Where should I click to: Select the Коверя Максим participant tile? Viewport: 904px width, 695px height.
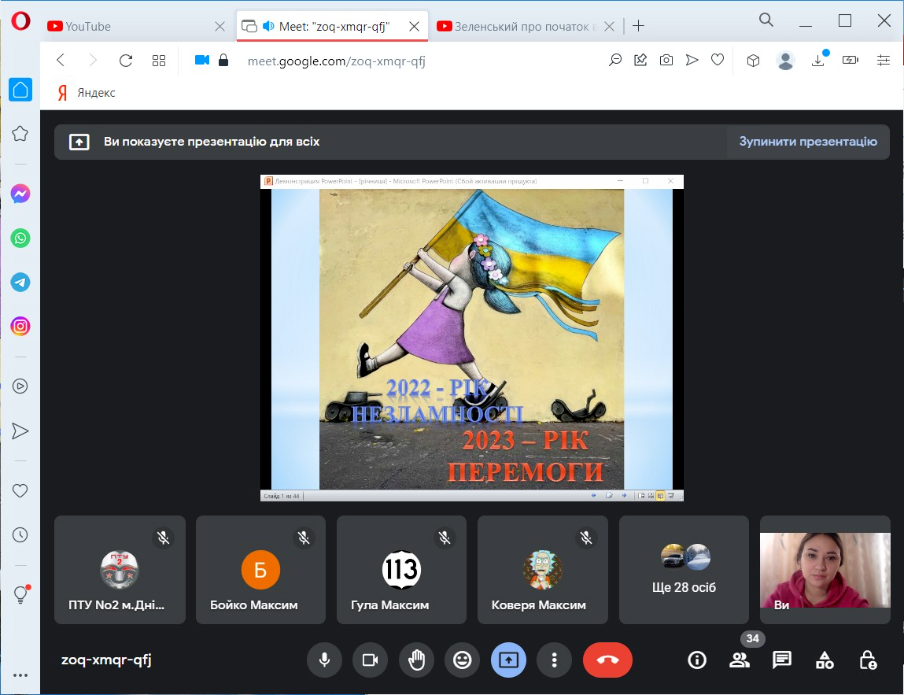(x=543, y=570)
